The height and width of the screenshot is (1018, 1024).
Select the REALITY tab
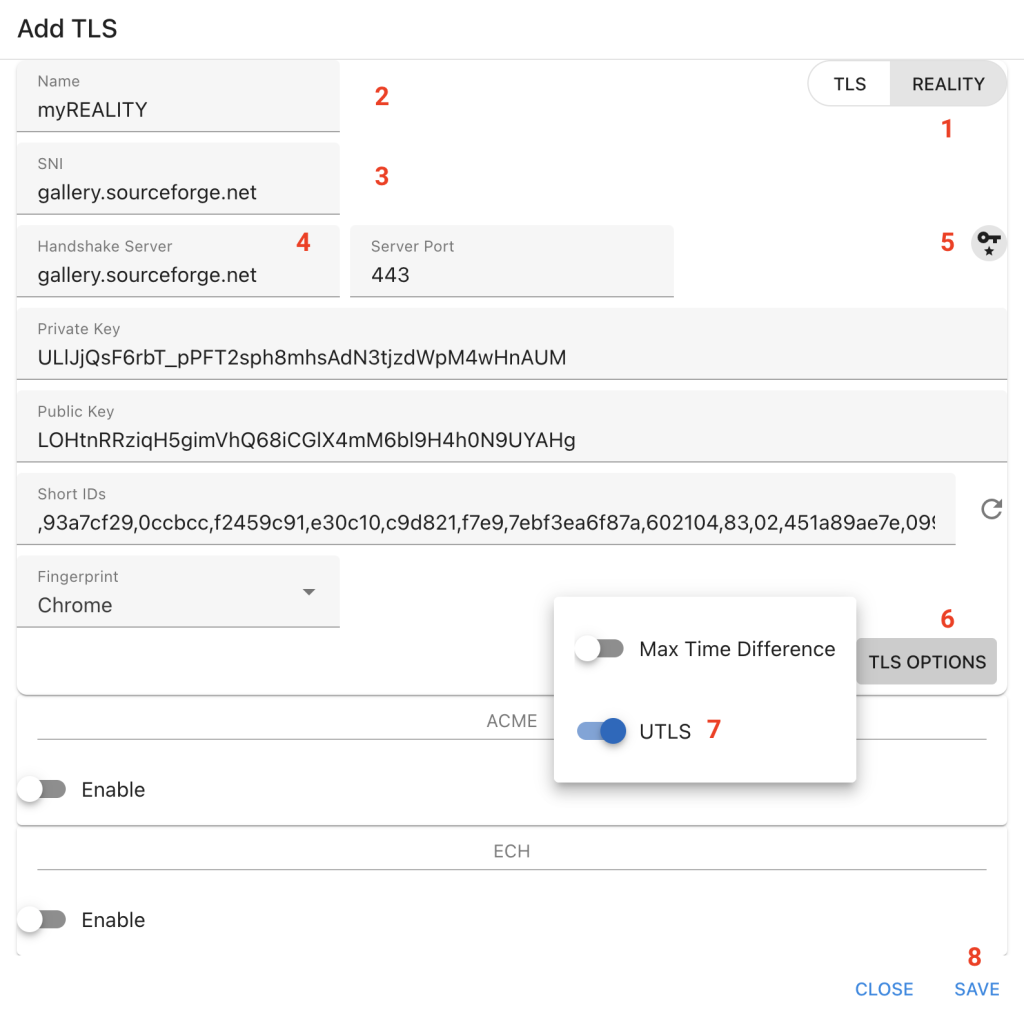[x=947, y=84]
